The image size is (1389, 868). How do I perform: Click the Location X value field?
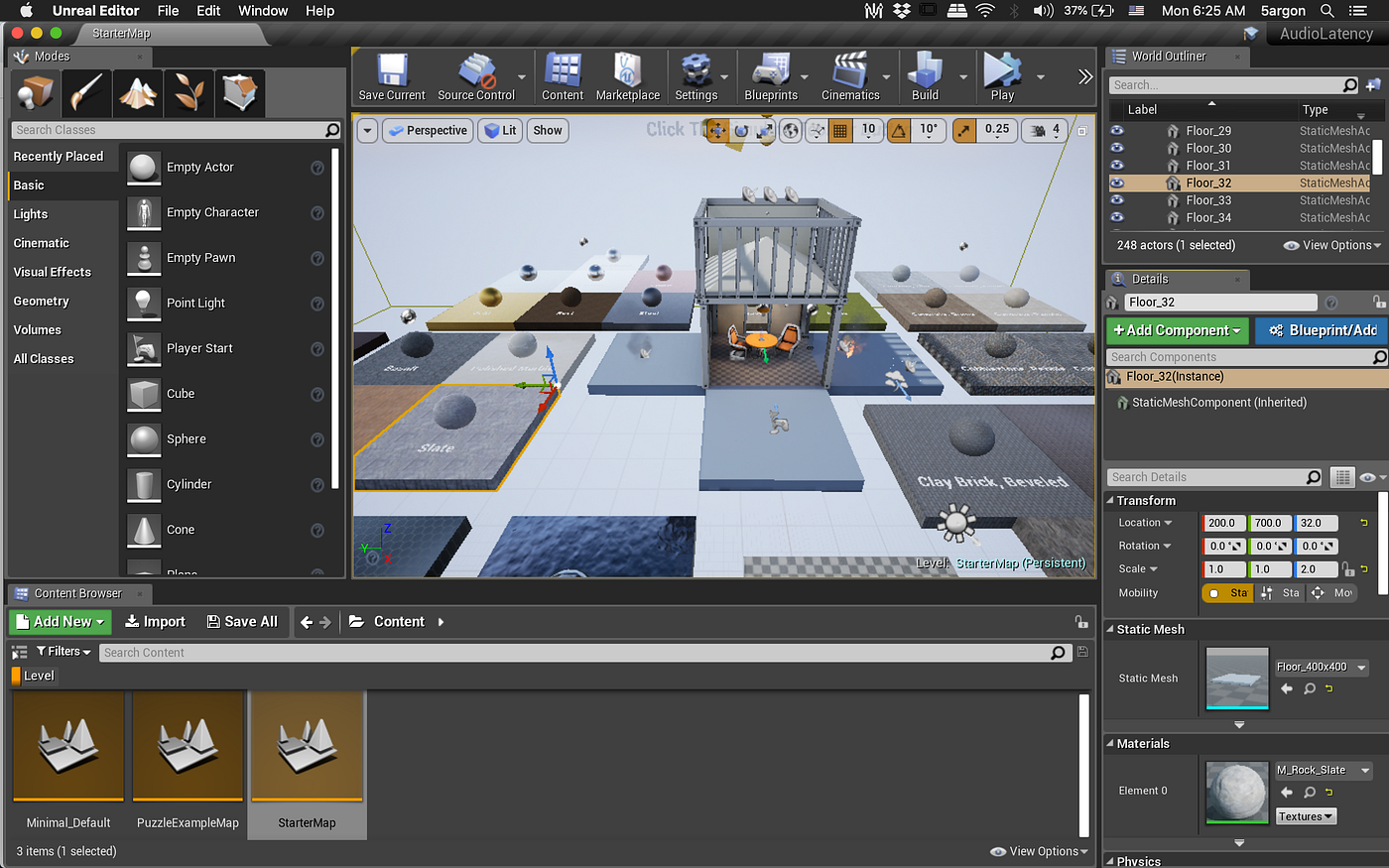(x=1222, y=523)
